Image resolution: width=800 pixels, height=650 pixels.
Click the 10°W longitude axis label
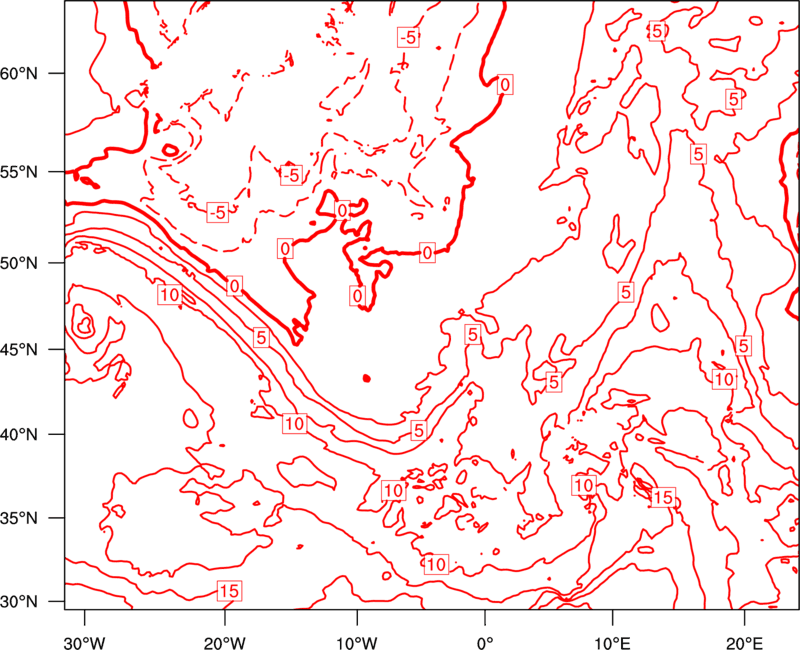[356, 643]
